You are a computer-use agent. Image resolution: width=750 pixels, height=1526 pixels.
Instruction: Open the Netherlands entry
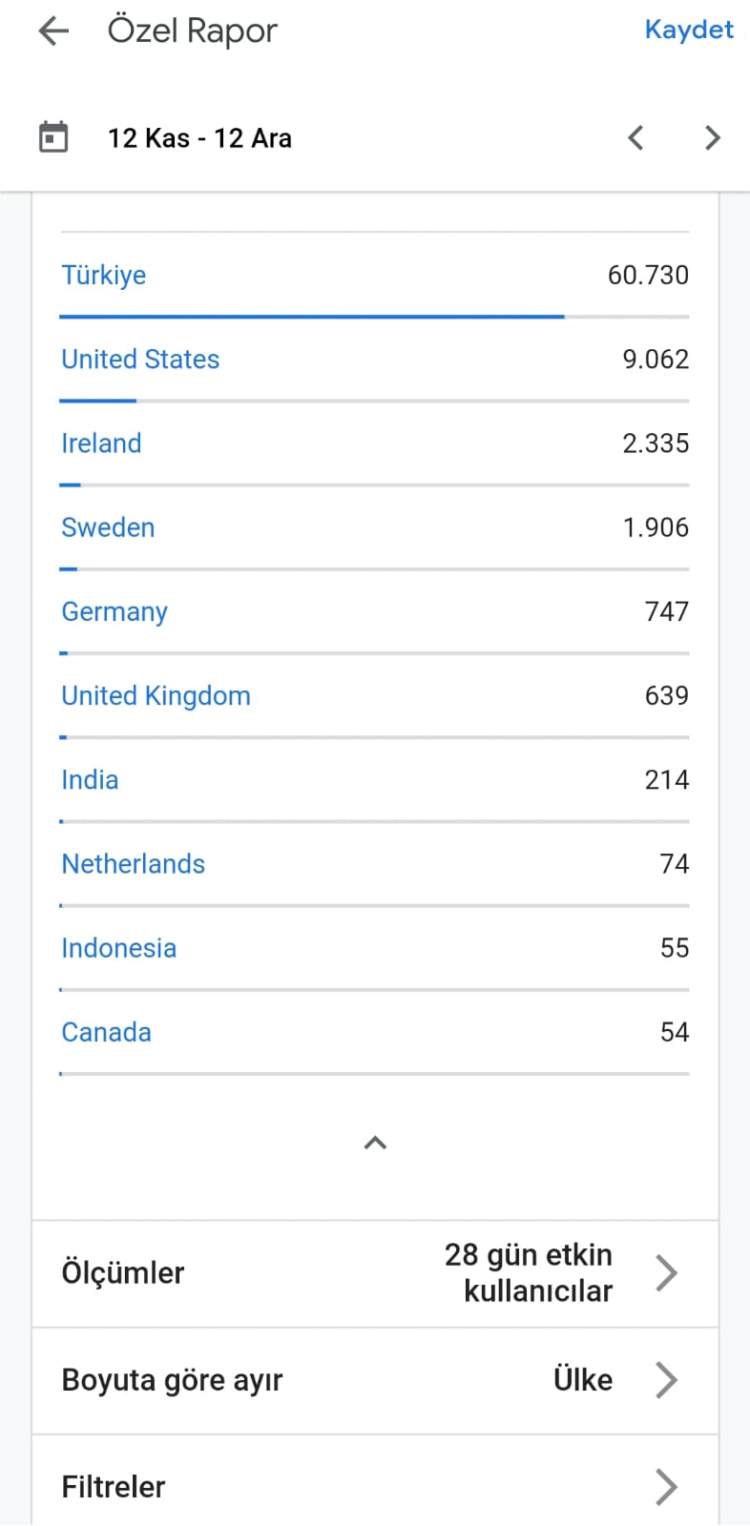tap(133, 863)
